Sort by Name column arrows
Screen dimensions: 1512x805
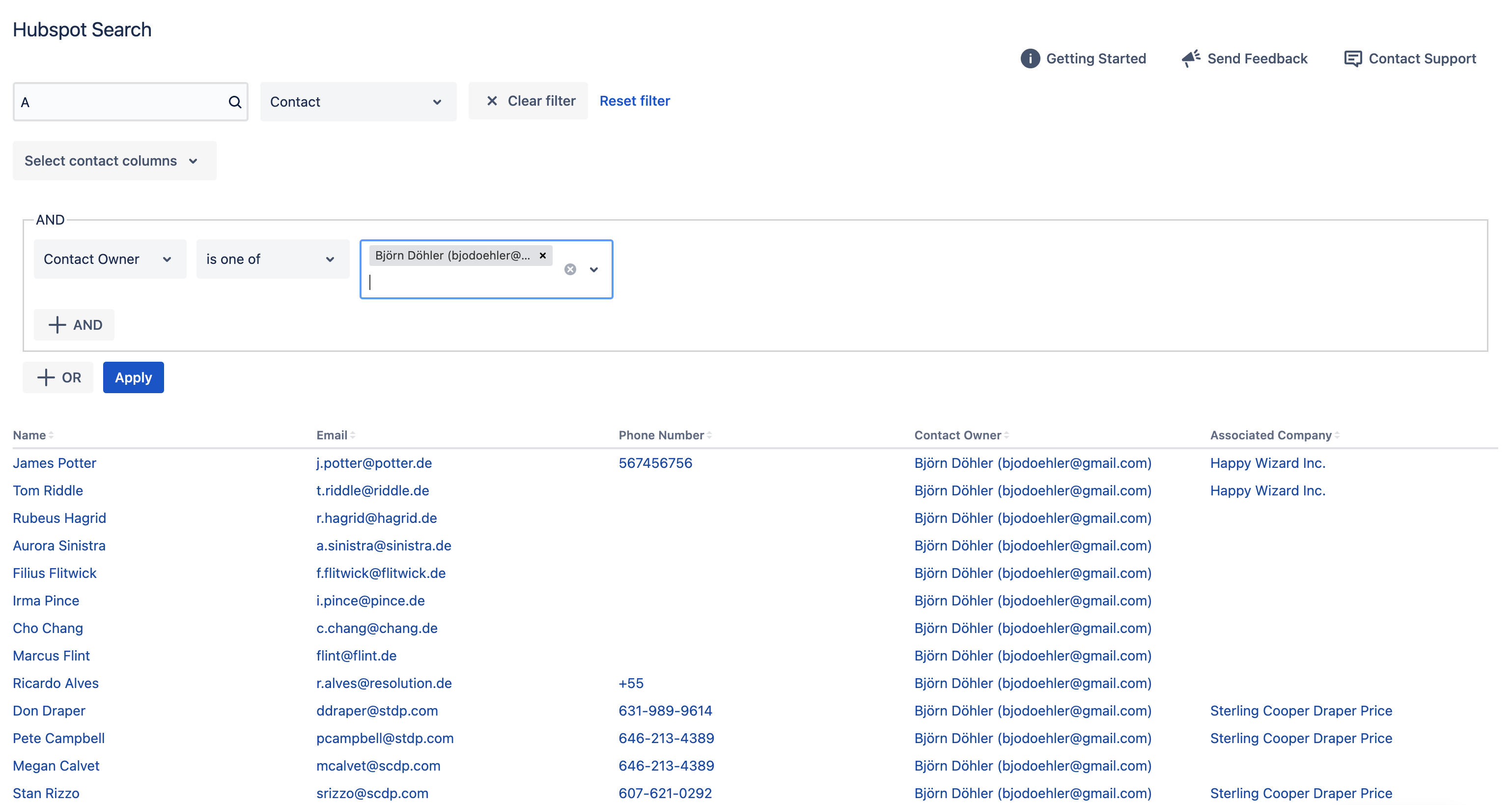click(51, 435)
